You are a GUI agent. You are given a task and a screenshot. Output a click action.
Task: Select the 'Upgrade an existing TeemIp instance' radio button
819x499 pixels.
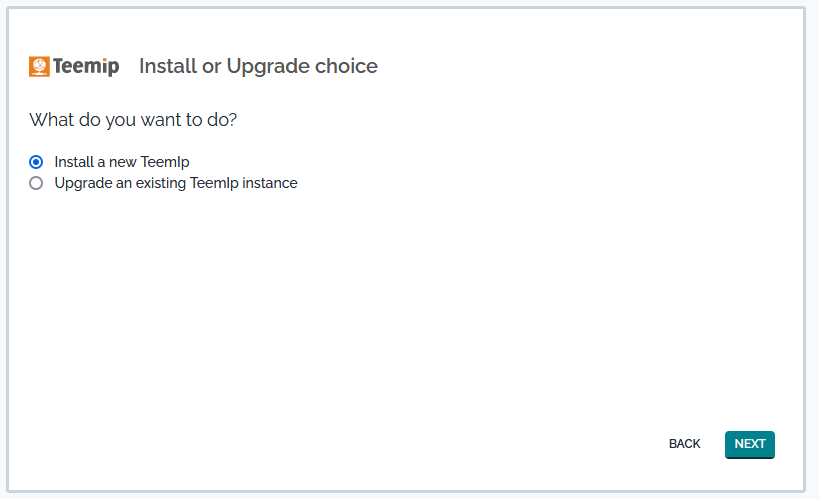coord(37,183)
